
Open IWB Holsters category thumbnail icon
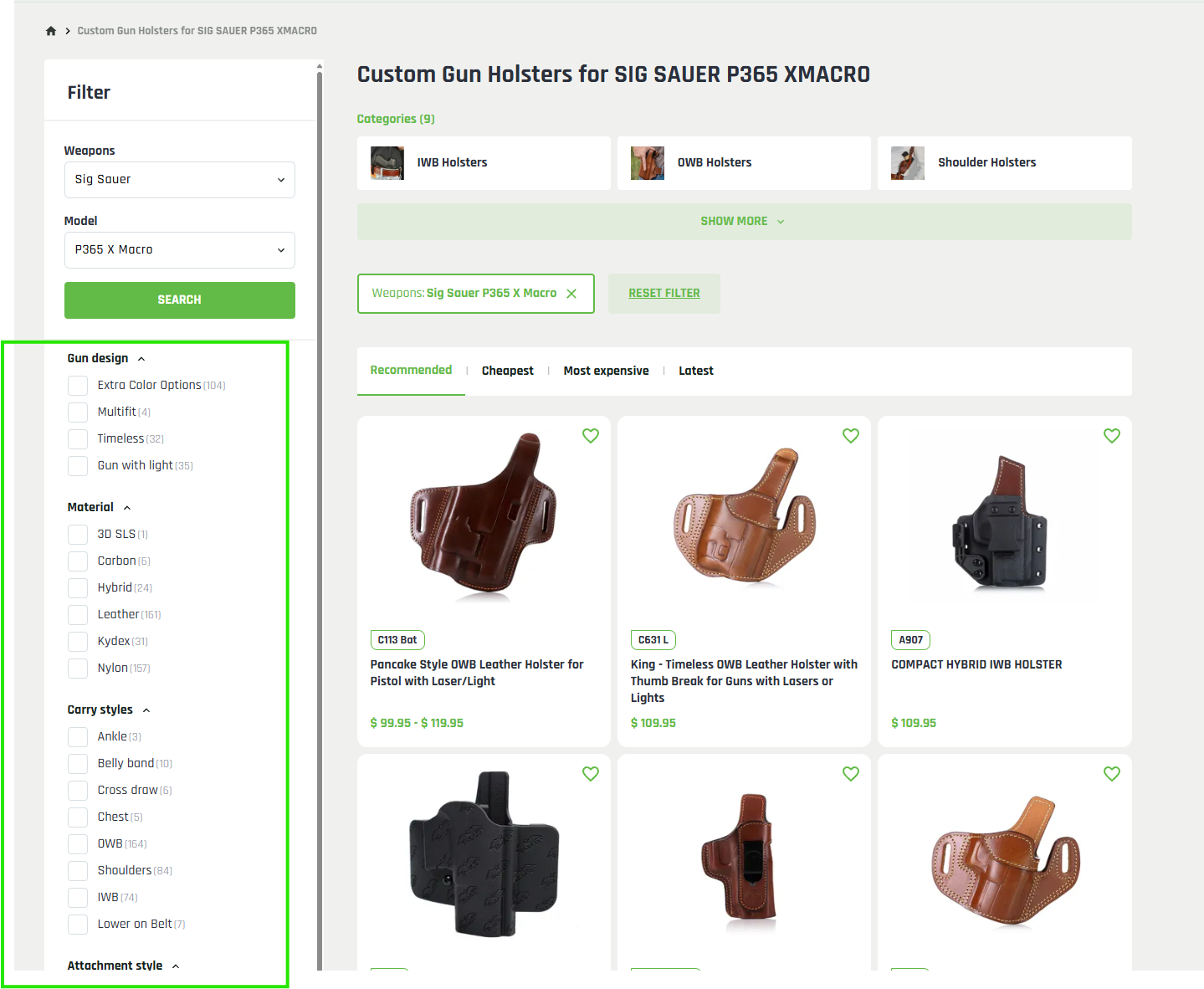tap(387, 163)
